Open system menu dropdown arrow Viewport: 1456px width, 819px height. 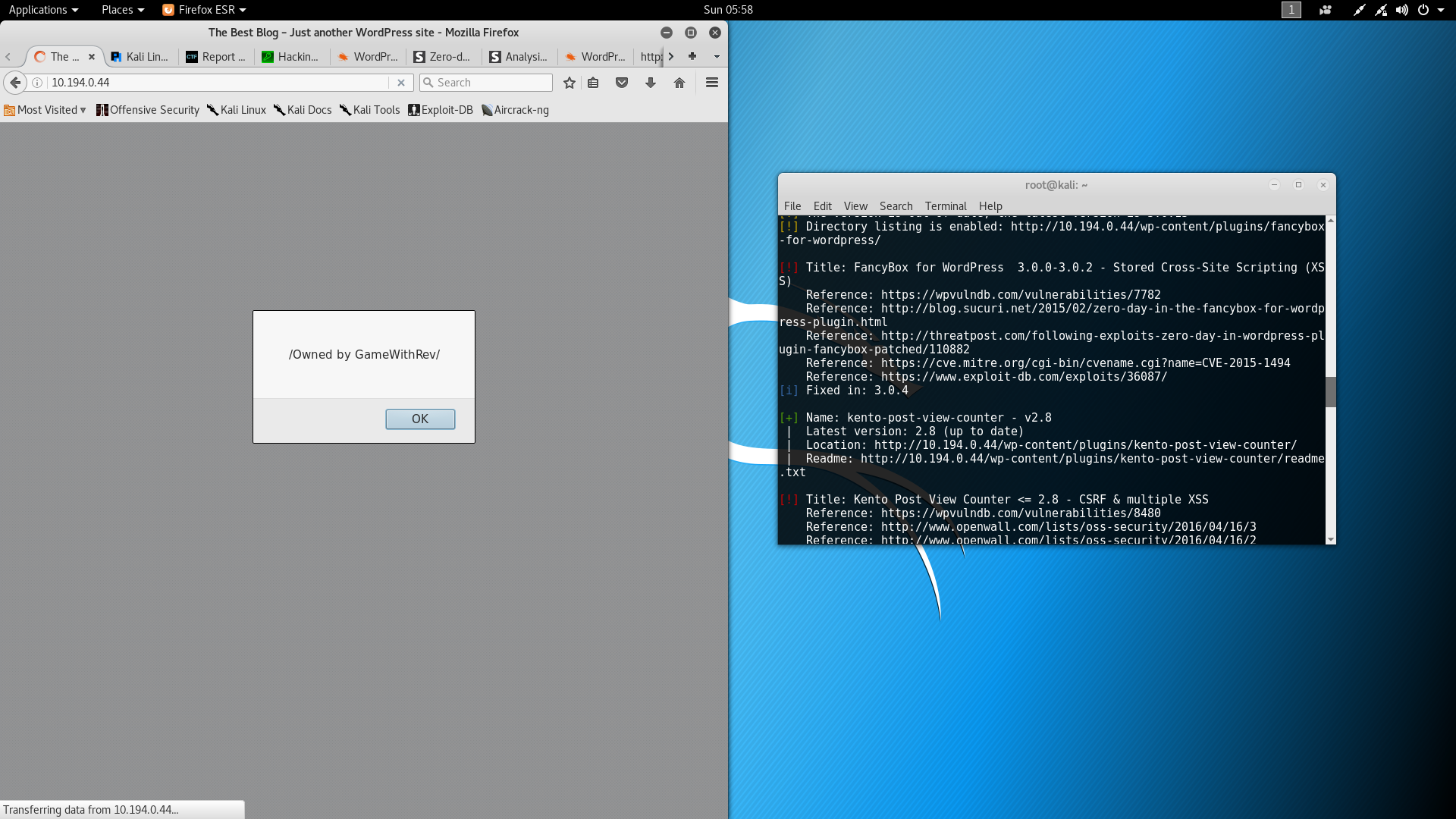pyautogui.click(x=1441, y=10)
